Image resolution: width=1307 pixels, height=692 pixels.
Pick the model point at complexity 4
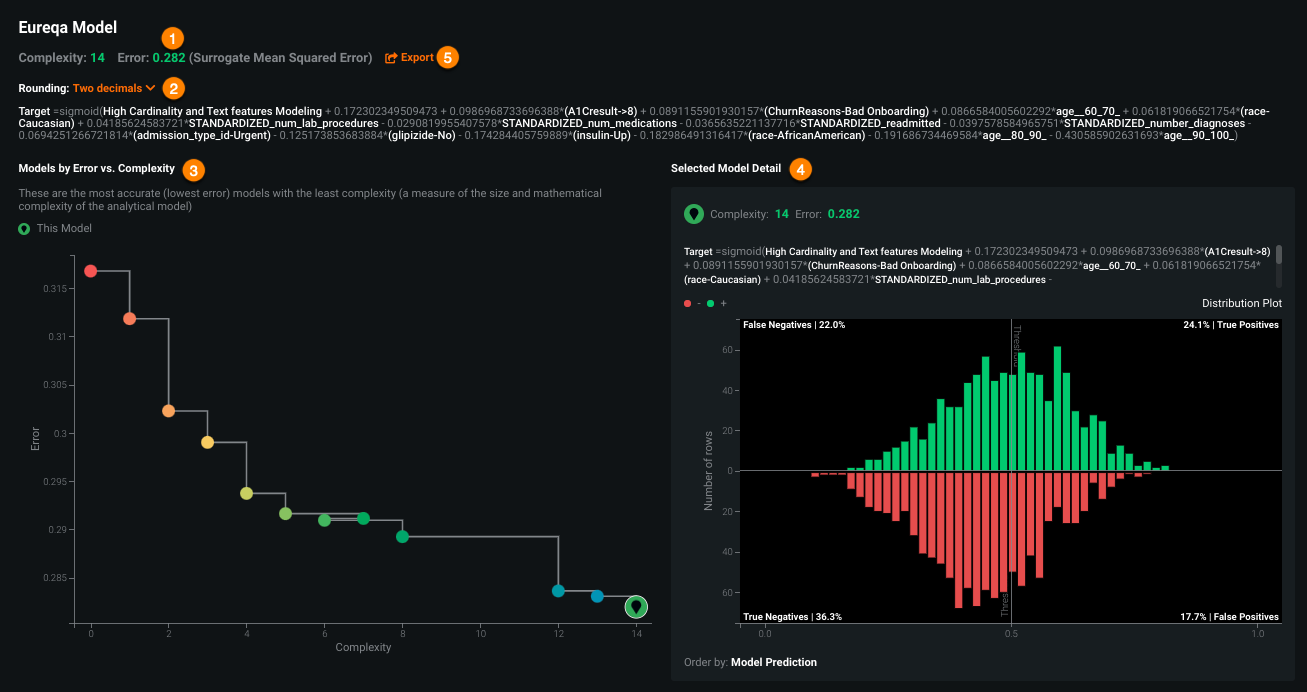(x=246, y=493)
